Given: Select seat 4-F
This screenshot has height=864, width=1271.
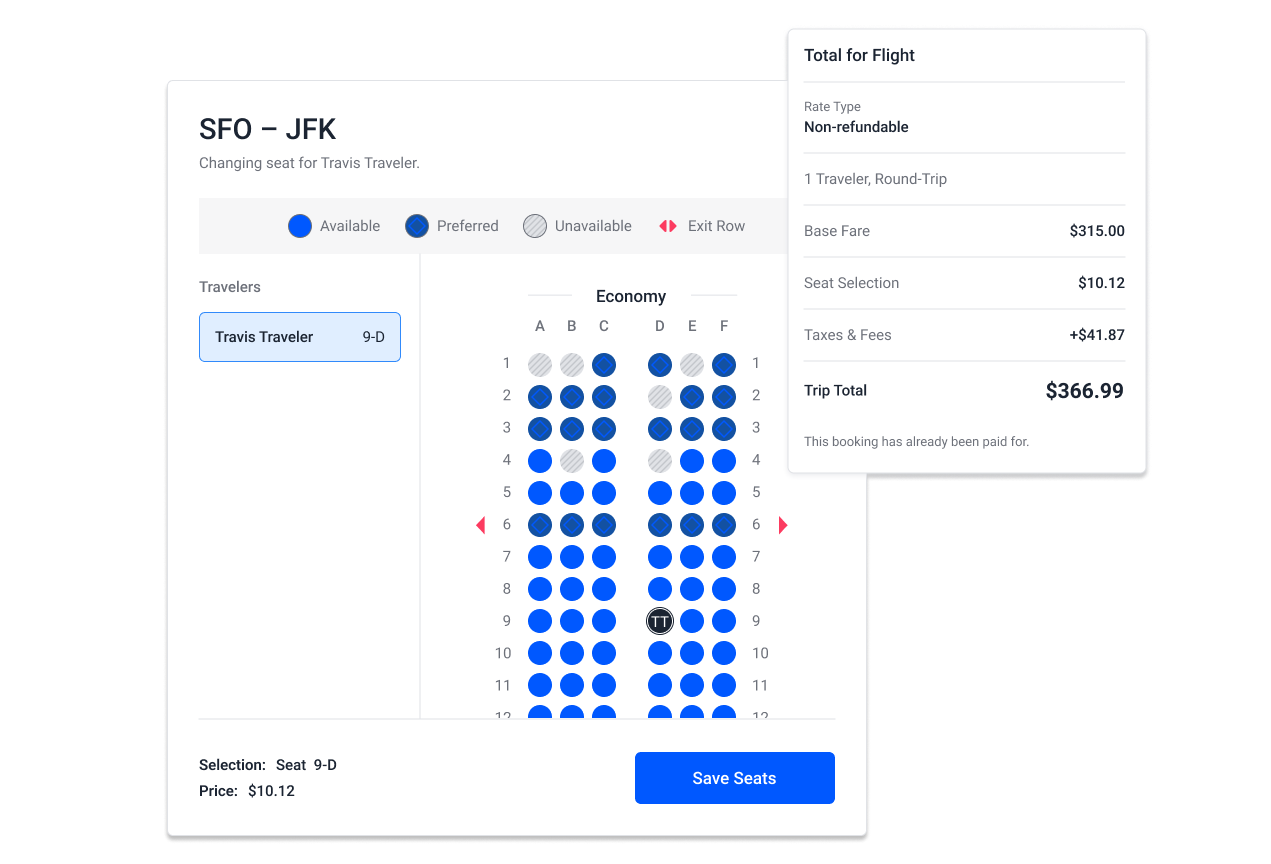Looking at the screenshot, I should 724,461.
